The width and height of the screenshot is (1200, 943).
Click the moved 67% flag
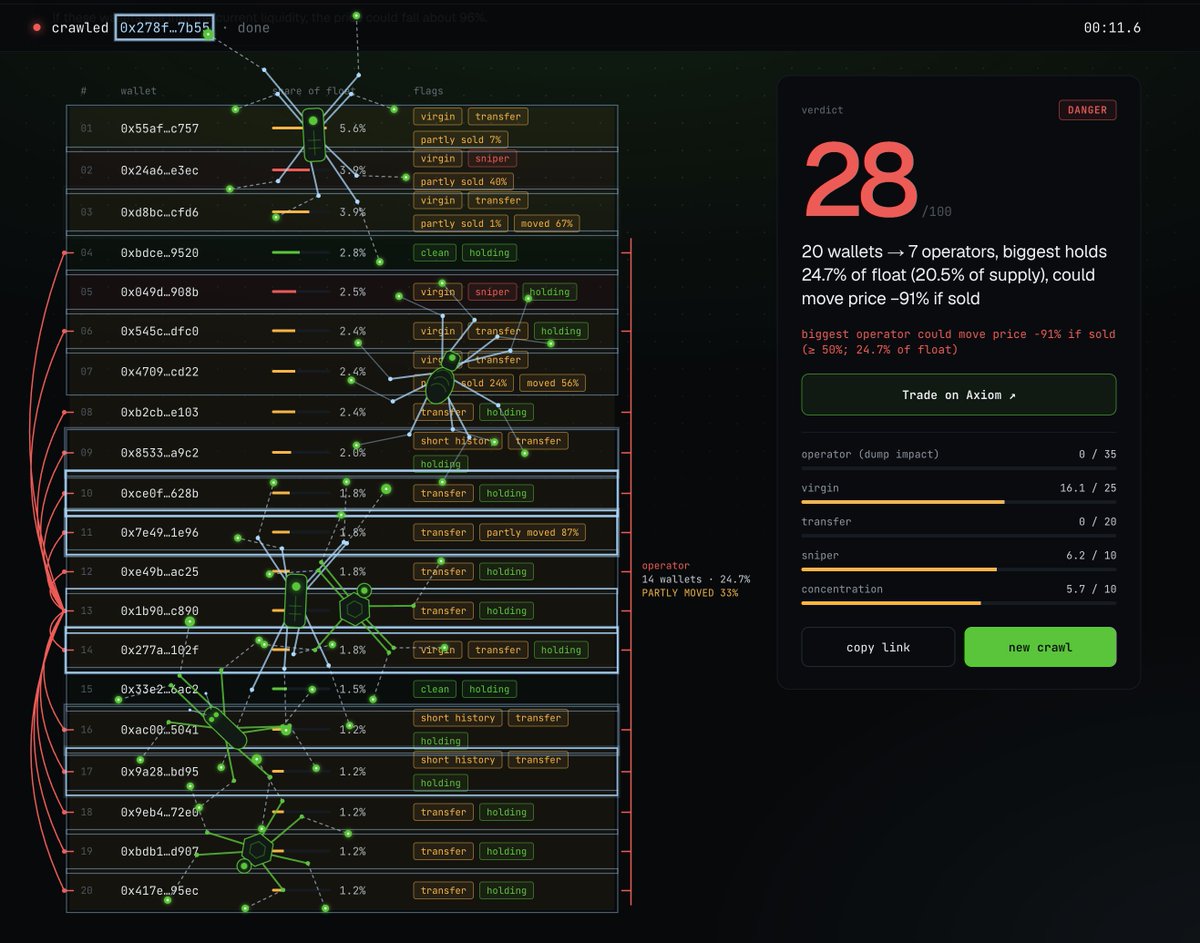[x=547, y=224]
